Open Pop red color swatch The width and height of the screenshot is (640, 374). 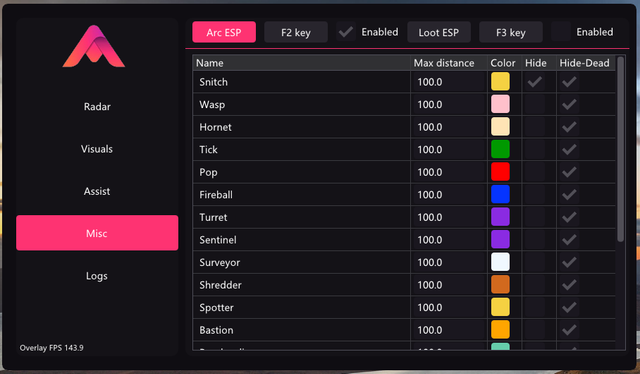point(500,172)
